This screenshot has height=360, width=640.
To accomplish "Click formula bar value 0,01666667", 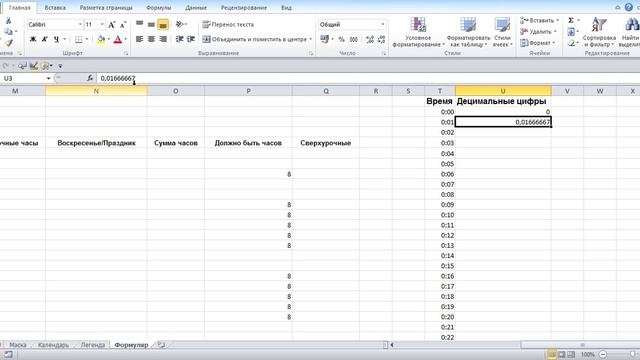I will click(118, 78).
